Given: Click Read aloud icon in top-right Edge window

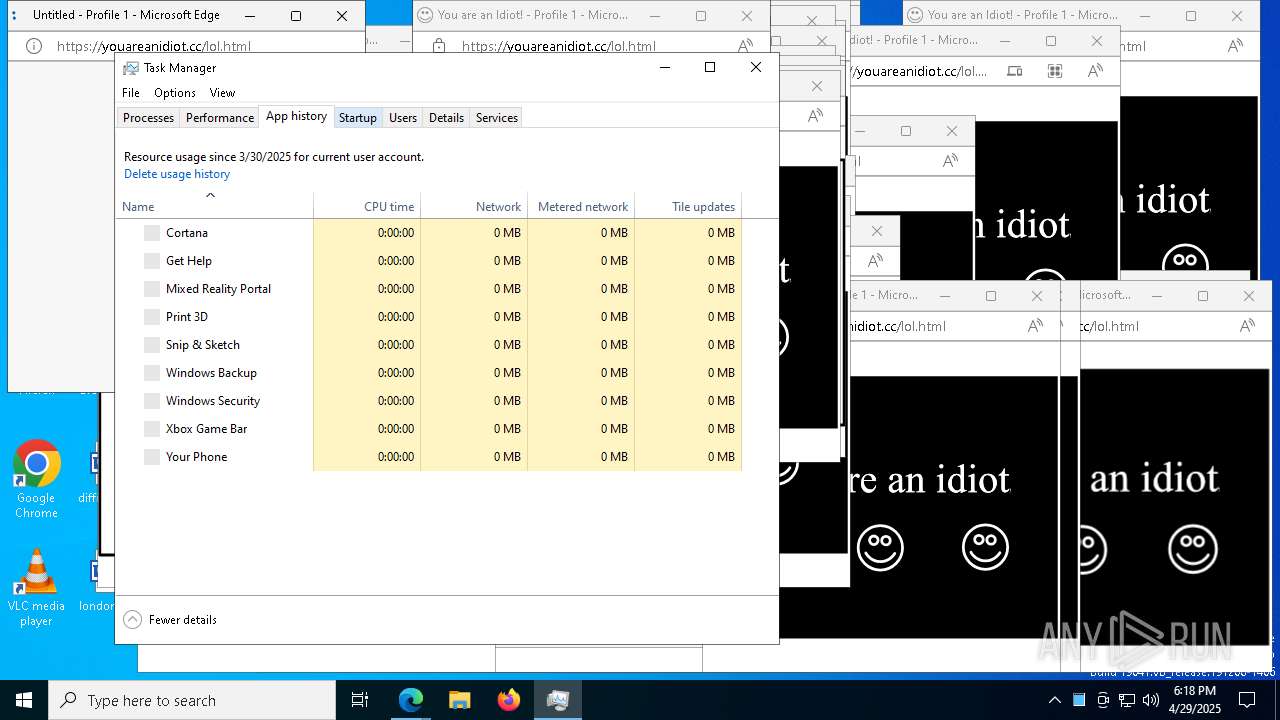Looking at the screenshot, I should point(1236,46).
